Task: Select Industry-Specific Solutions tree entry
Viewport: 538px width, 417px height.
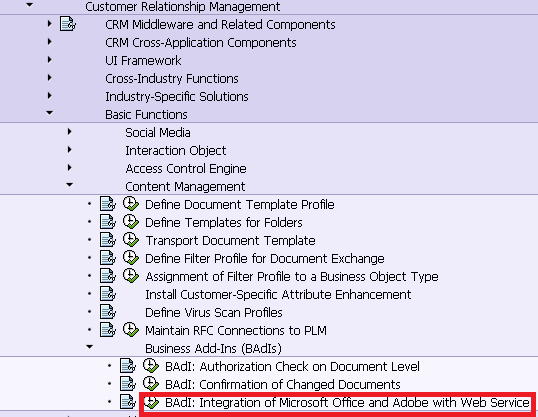Action: pos(177,96)
